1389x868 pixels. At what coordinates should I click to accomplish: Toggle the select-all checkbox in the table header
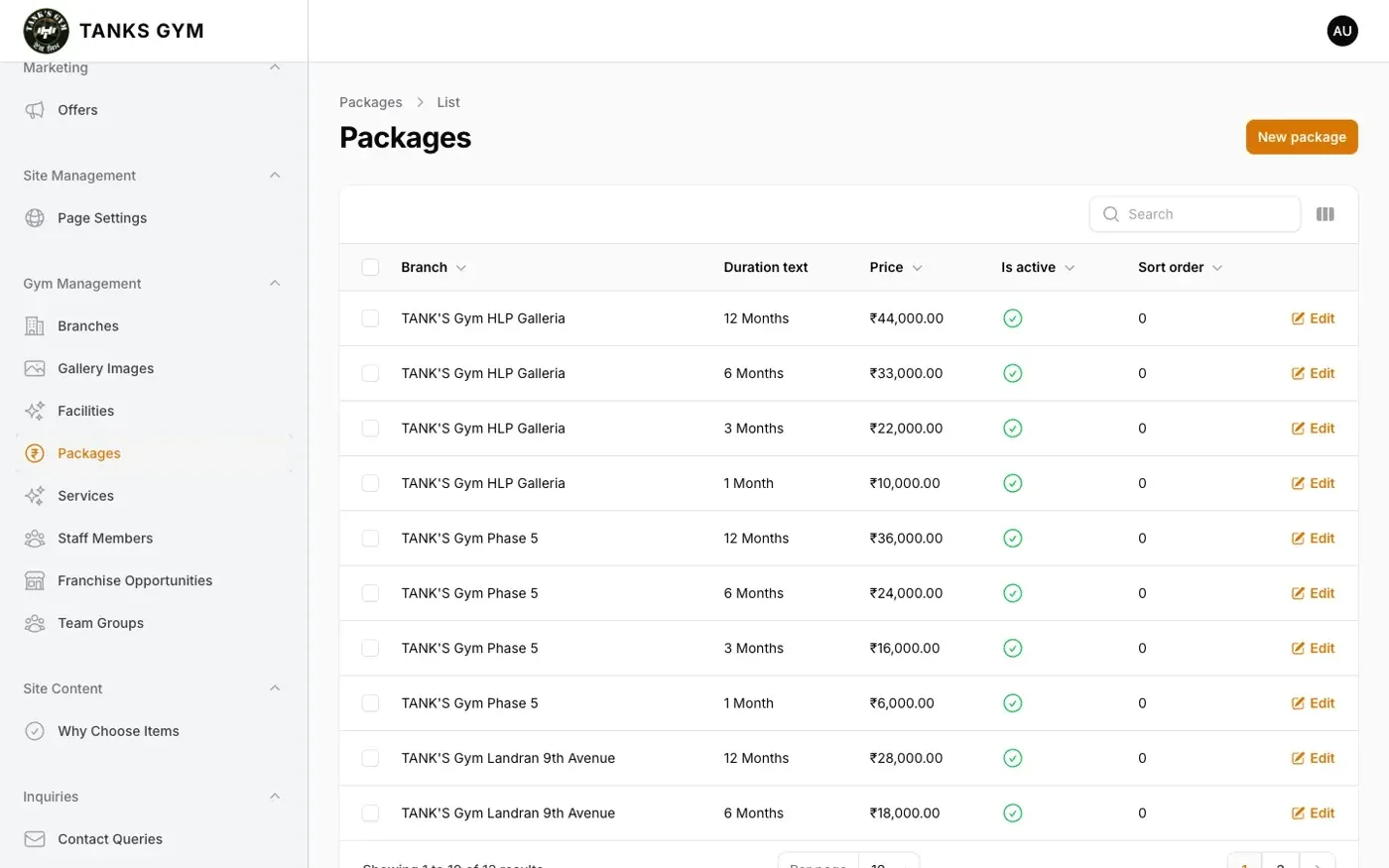click(370, 268)
